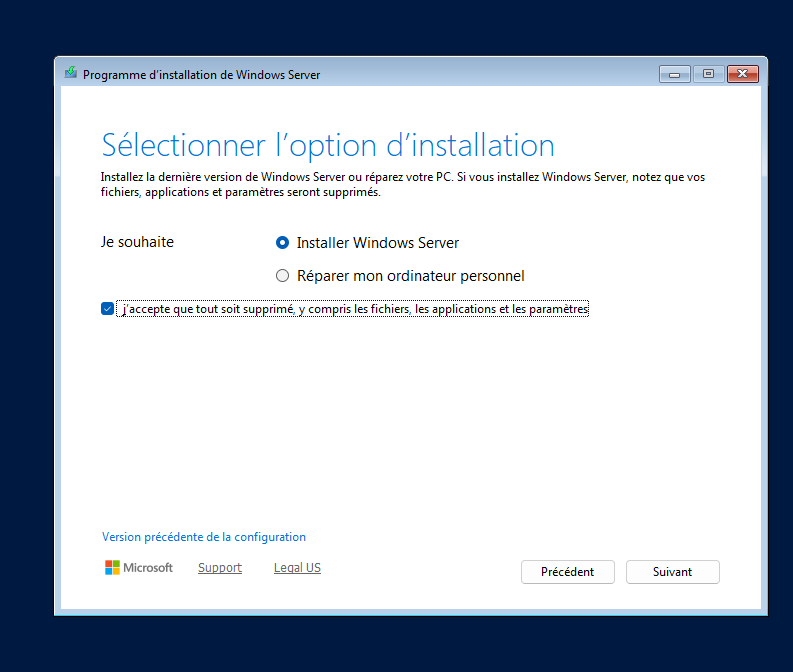
Task: Click the Précédent button
Action: click(x=567, y=572)
